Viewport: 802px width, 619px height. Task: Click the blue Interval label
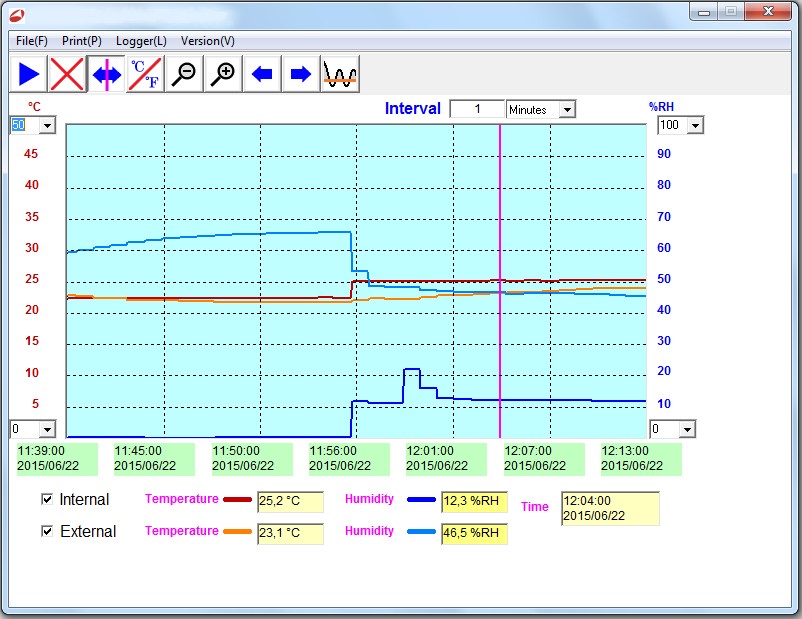coord(413,108)
